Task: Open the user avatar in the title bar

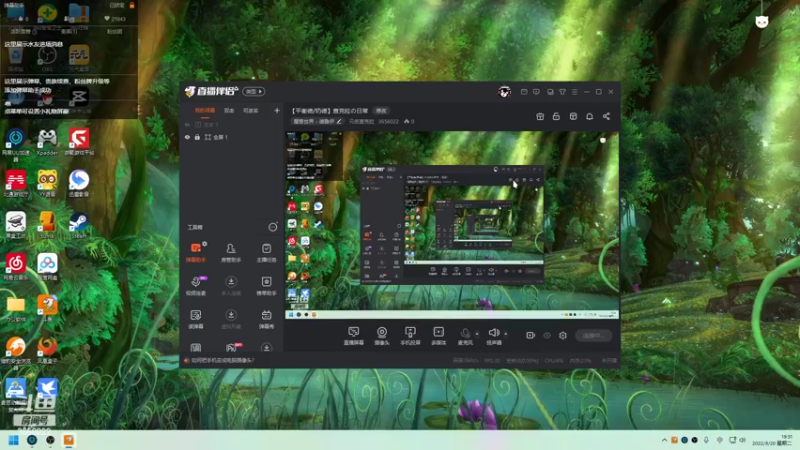Action: coord(505,92)
